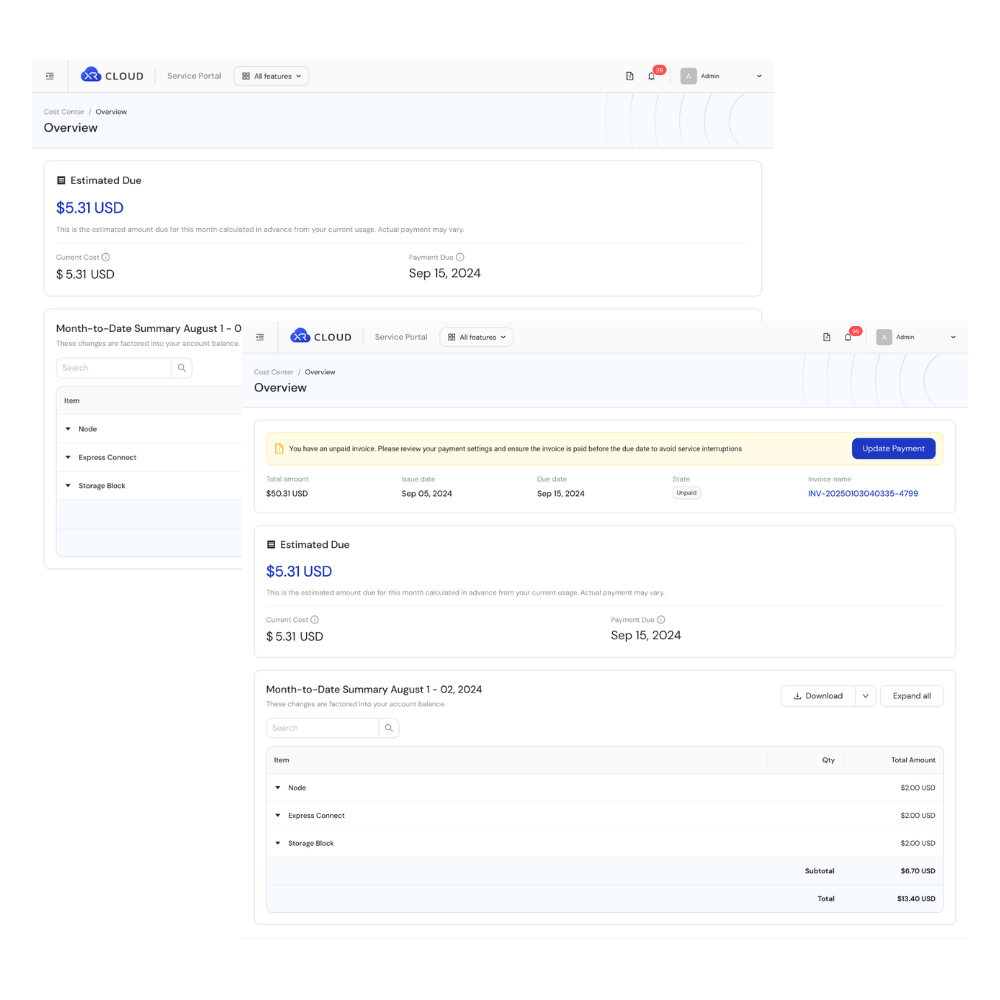Click Item column header in front window

tap(281, 760)
